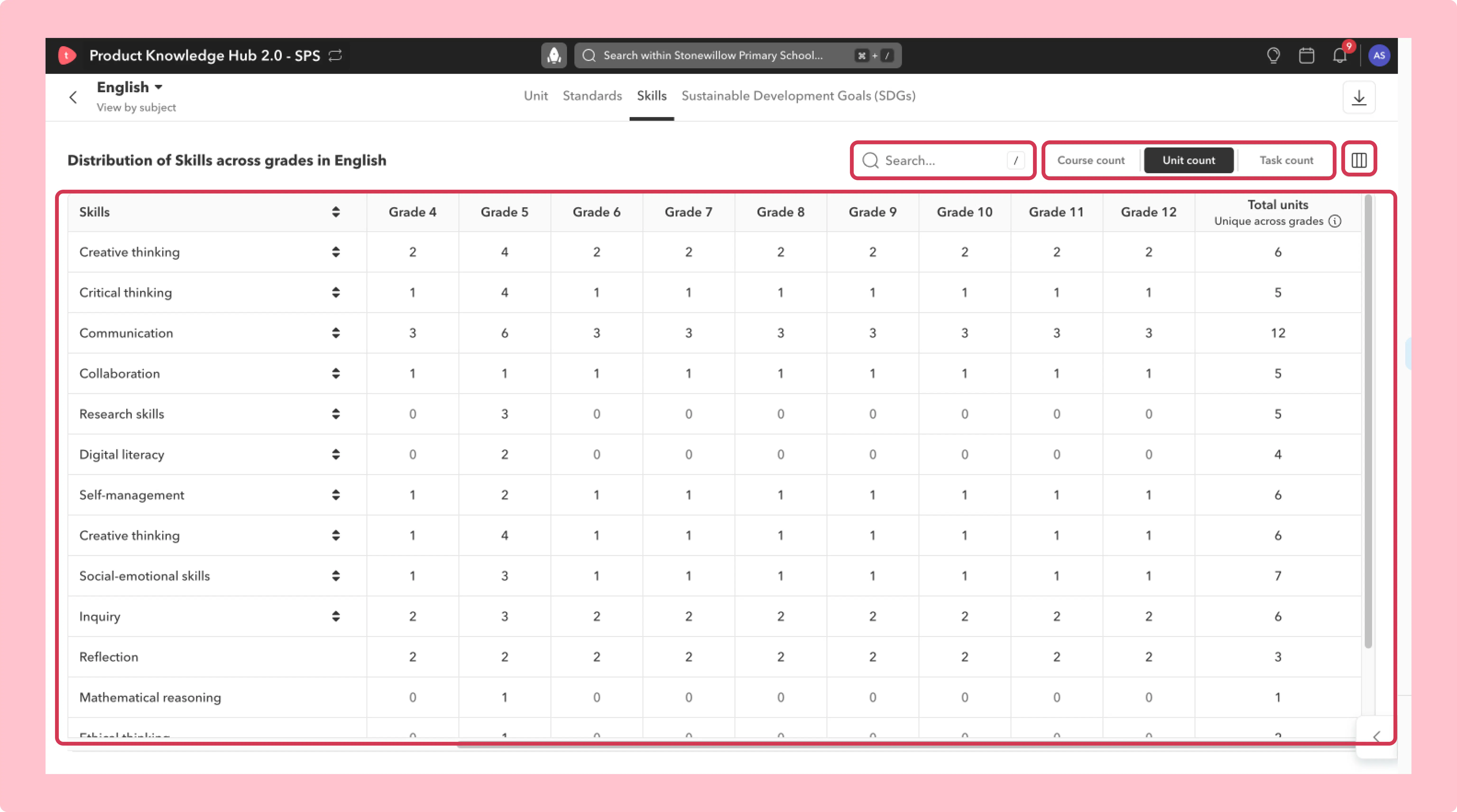Click the Research skills Grade 5 value 3
Screen dimensions: 1457x812
(505, 414)
